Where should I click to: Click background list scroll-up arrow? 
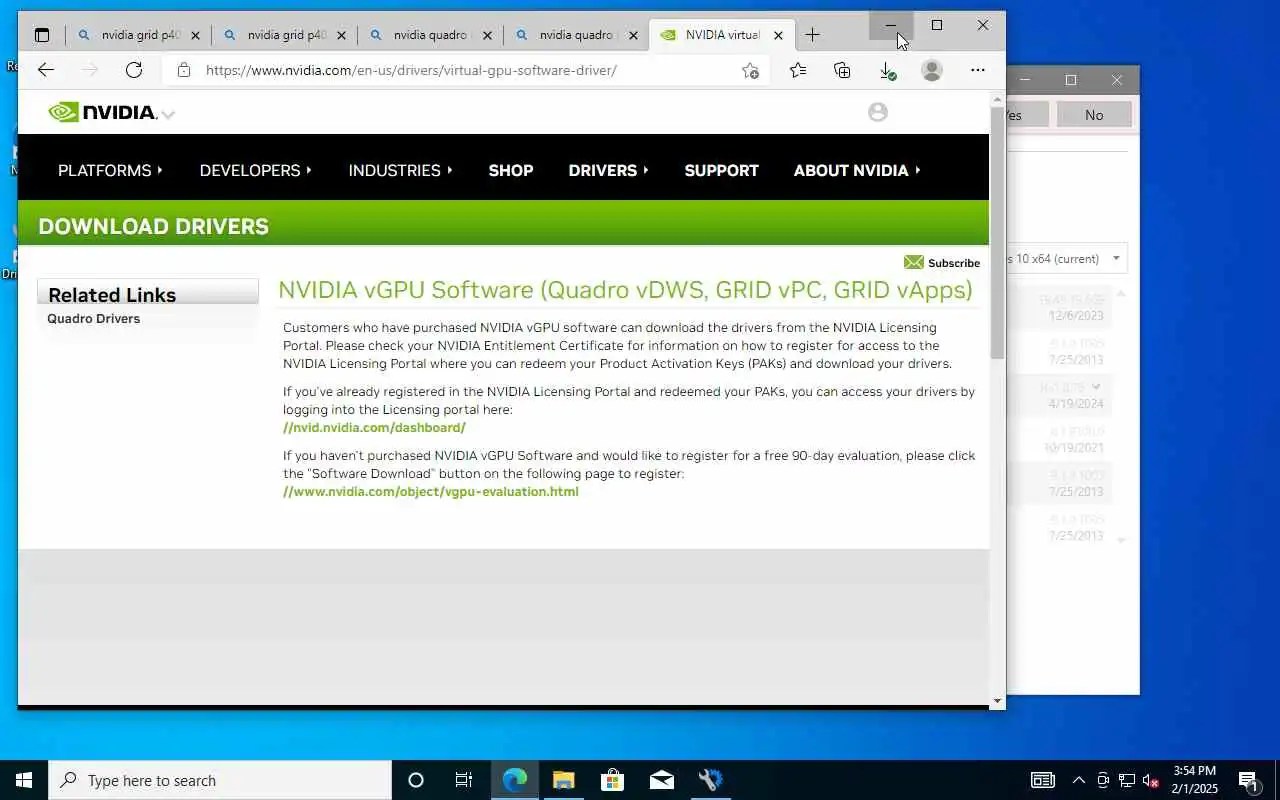tap(1121, 294)
